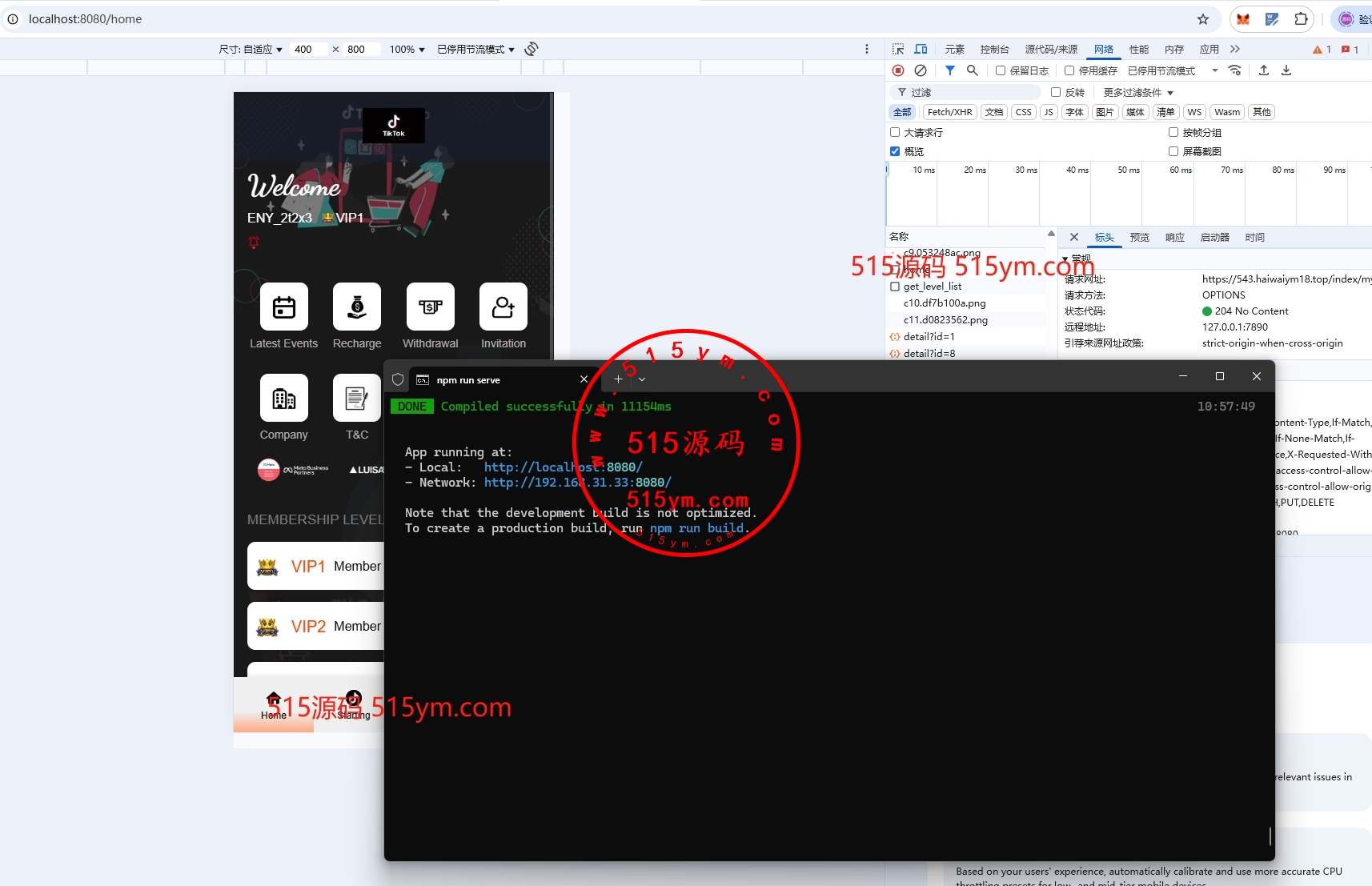Check the 停用缓存 checkbox
The image size is (1372, 886).
[x=1069, y=70]
